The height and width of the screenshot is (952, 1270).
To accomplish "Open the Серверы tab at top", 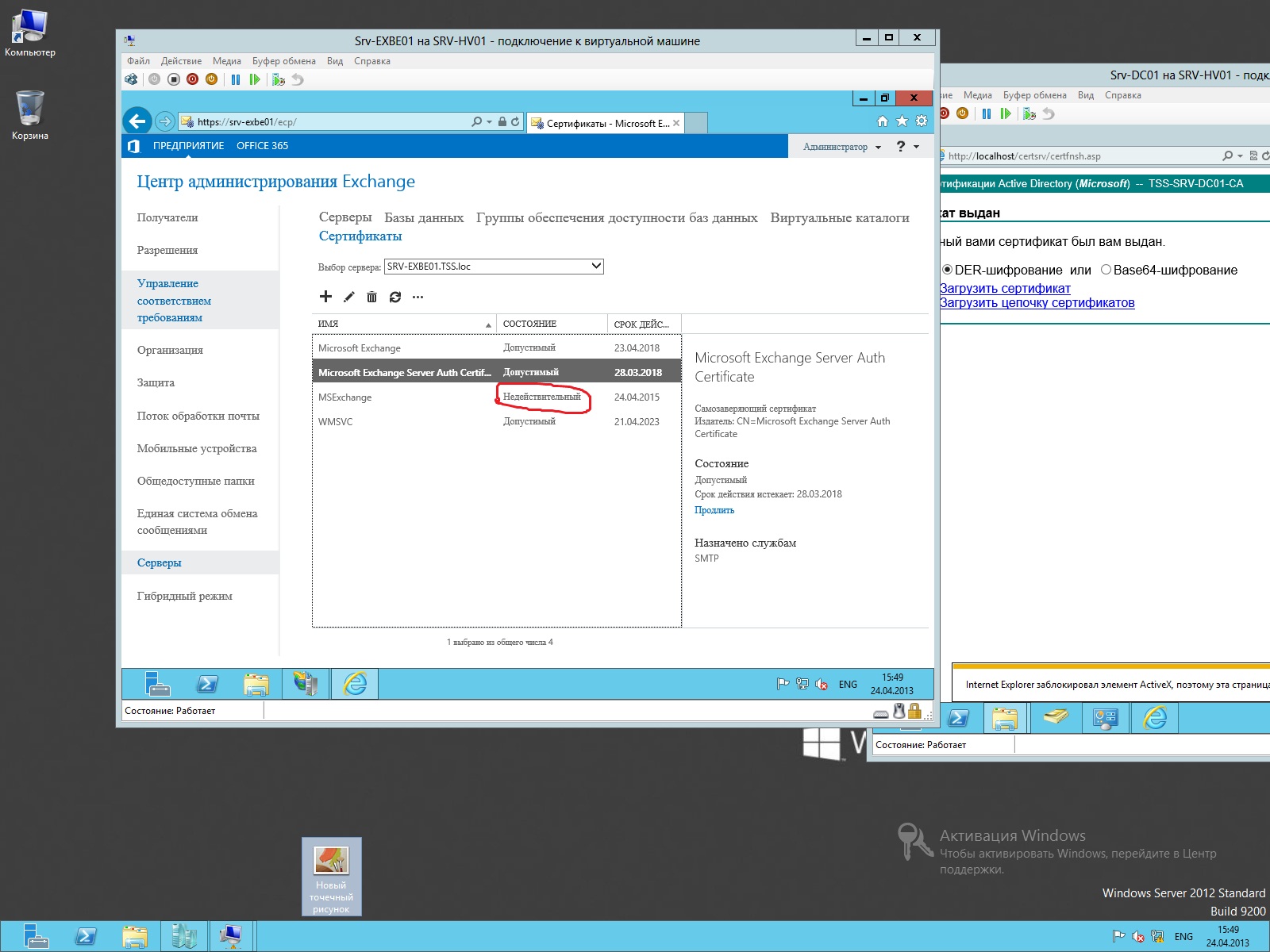I will click(x=345, y=217).
